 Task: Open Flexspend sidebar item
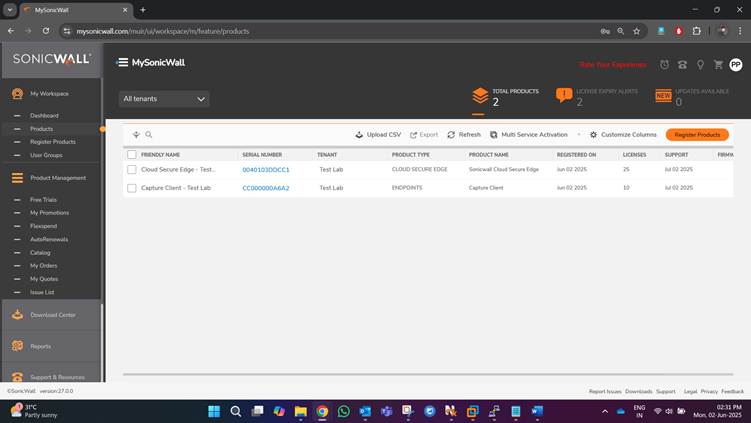[43, 226]
